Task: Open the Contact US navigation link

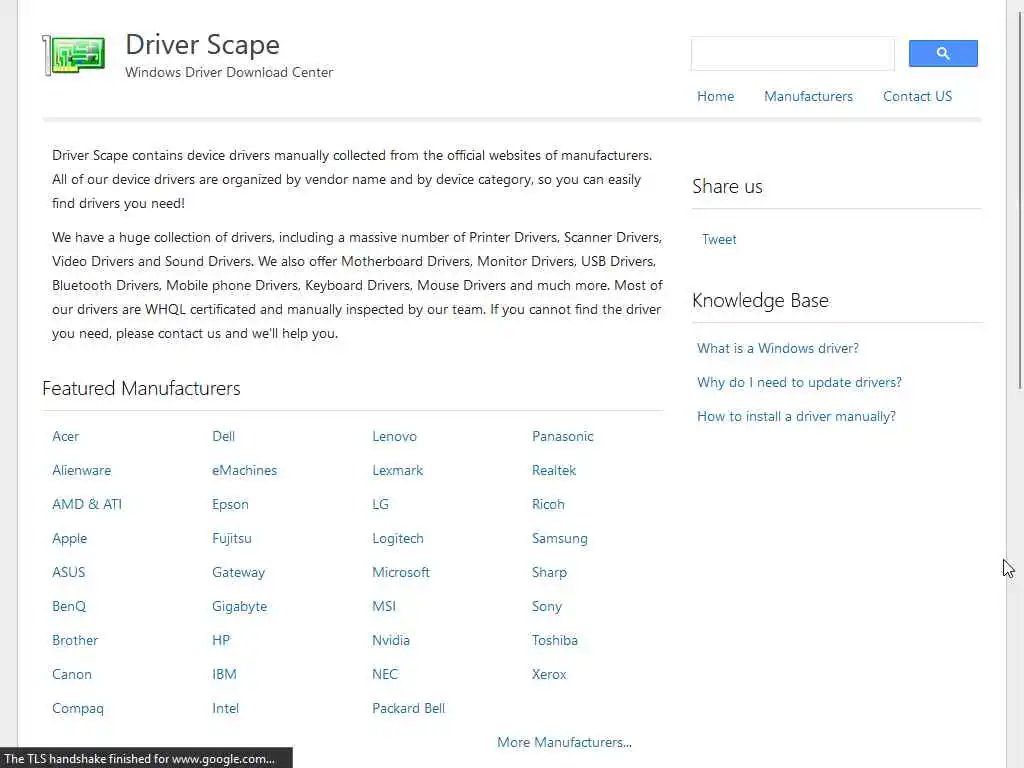Action: pos(917,97)
